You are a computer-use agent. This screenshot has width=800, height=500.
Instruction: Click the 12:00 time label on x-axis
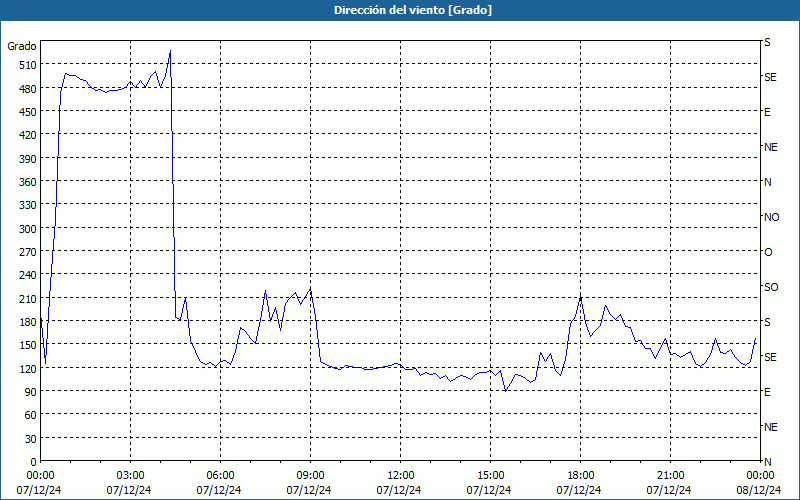coord(401,476)
